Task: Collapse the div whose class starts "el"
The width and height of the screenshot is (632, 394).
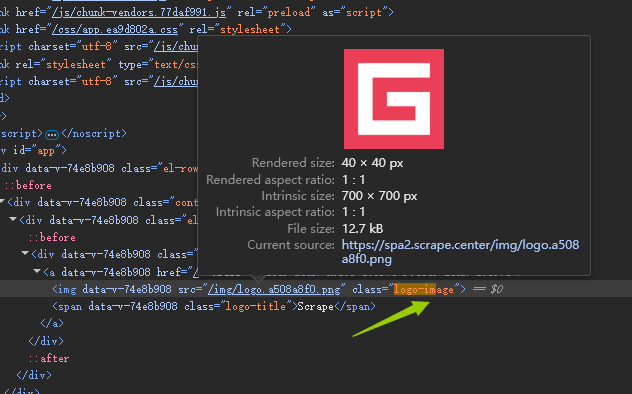Action: click(13, 219)
